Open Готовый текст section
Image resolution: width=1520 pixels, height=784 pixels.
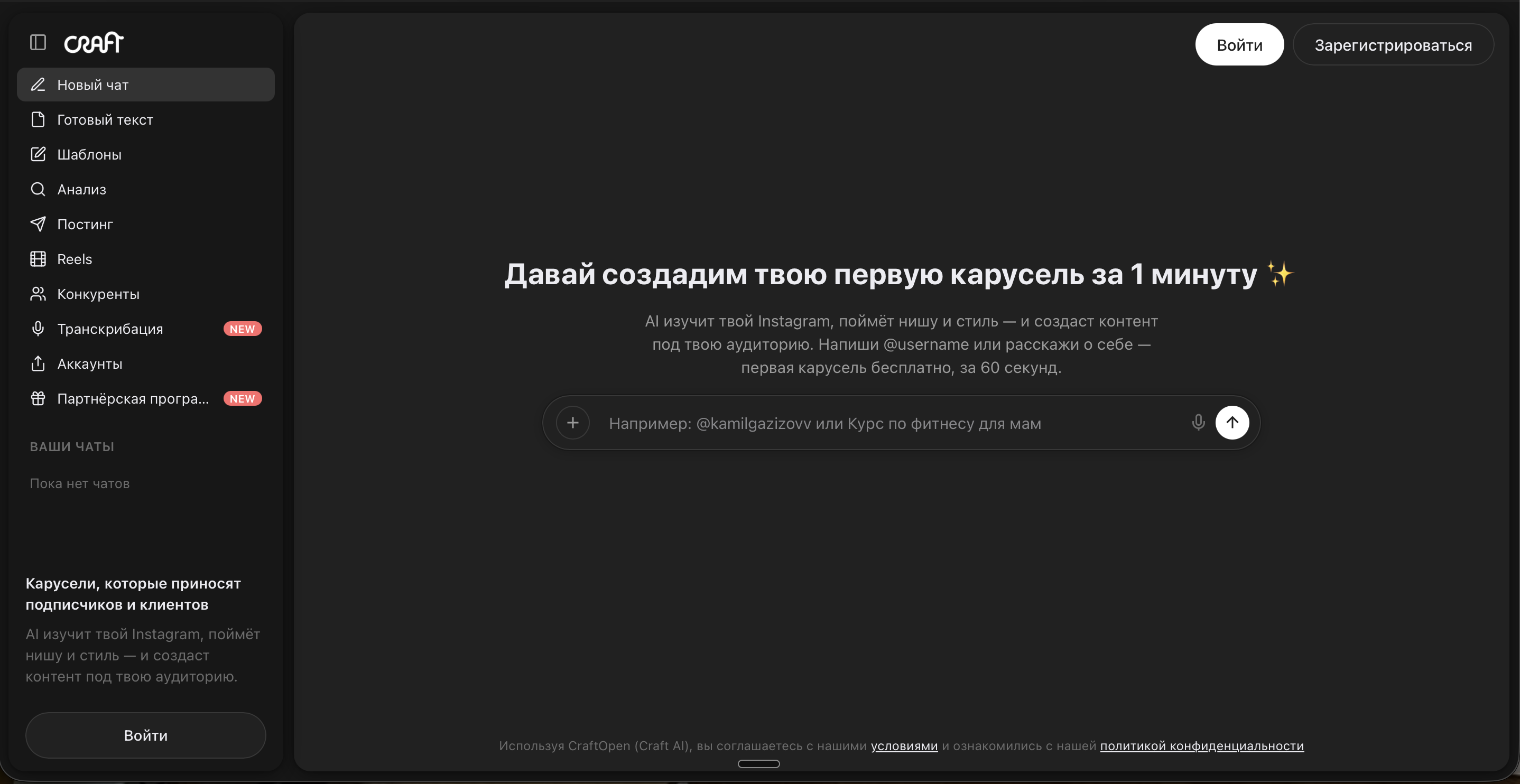point(146,119)
